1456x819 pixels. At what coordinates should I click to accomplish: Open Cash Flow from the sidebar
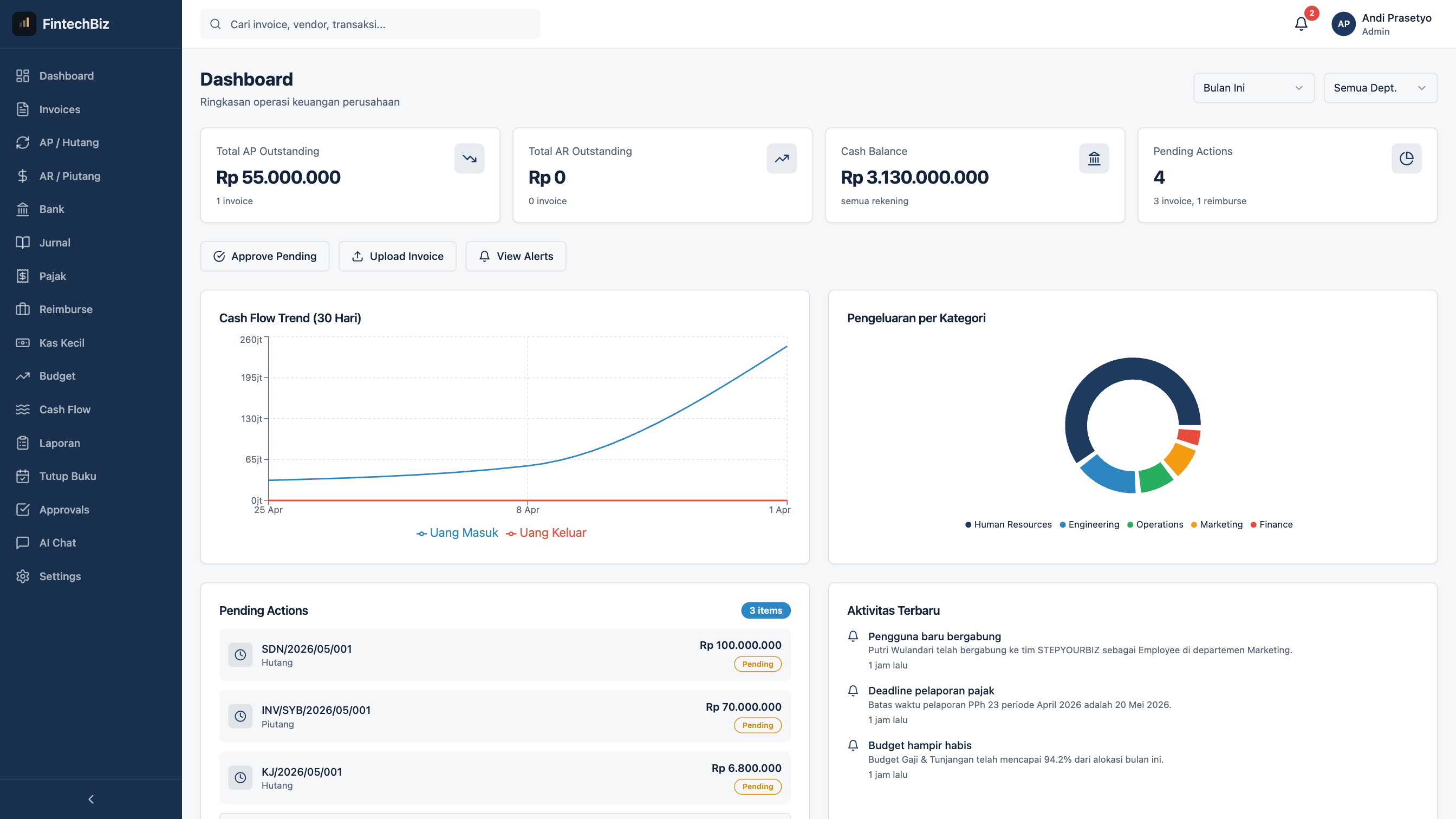click(x=91, y=409)
